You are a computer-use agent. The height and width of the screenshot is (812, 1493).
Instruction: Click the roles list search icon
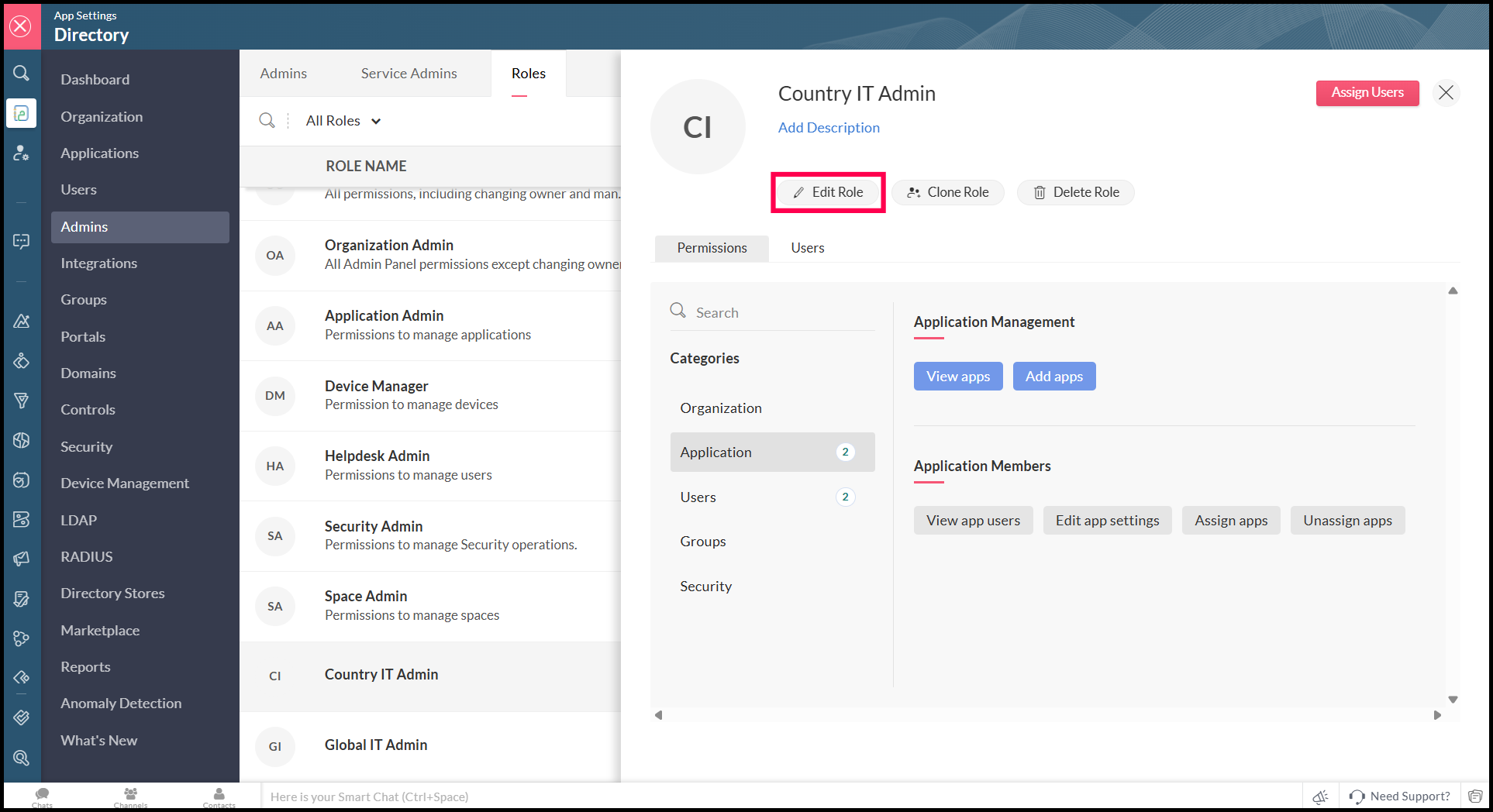tap(267, 120)
